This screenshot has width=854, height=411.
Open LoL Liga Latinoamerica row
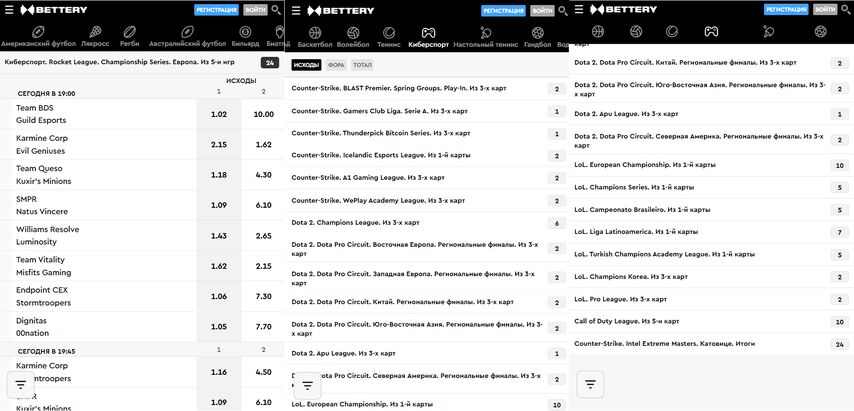(x=711, y=232)
